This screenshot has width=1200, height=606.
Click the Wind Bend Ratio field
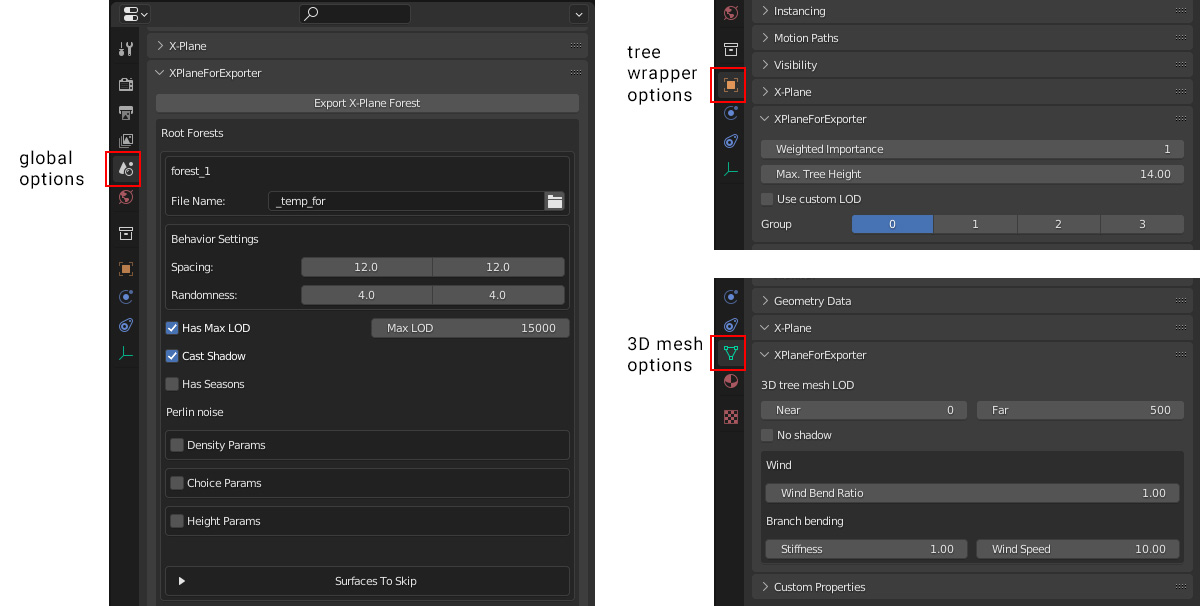coord(972,493)
